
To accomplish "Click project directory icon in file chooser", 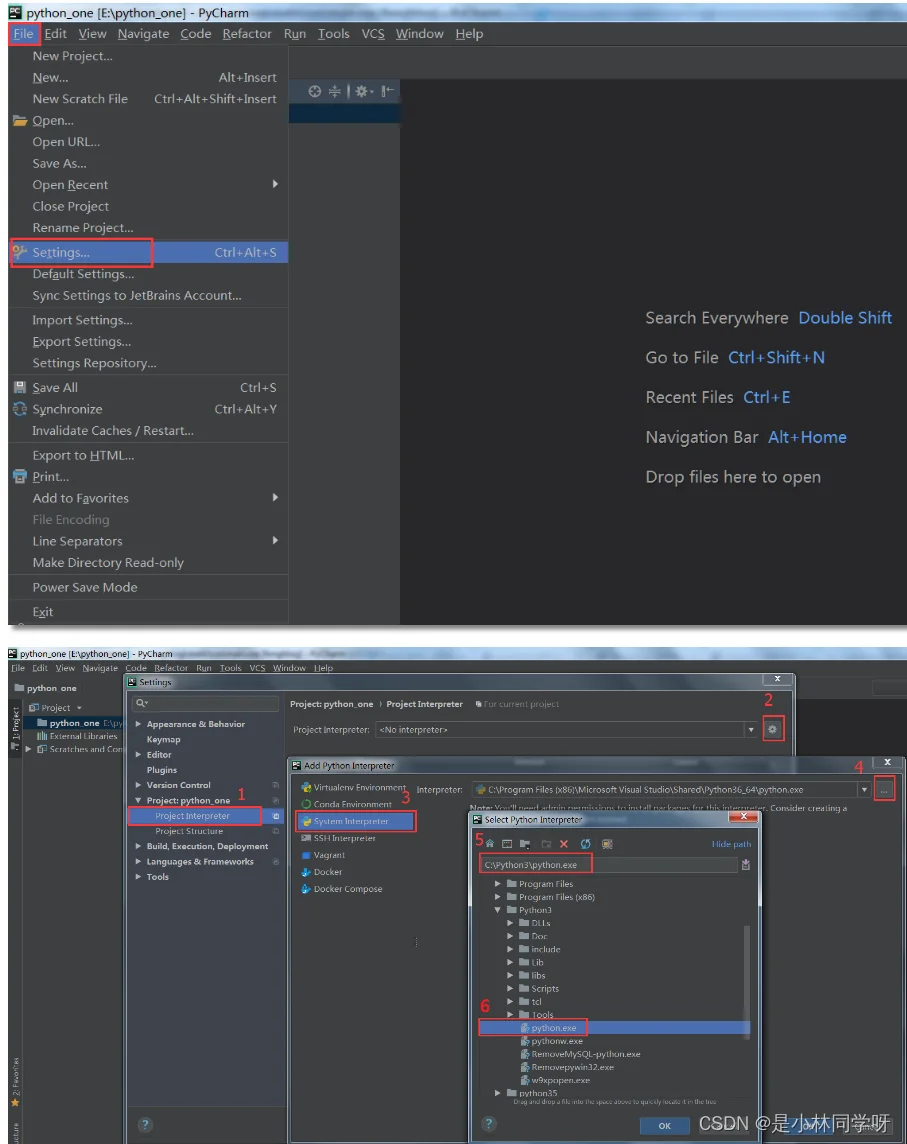I will tap(525, 843).
